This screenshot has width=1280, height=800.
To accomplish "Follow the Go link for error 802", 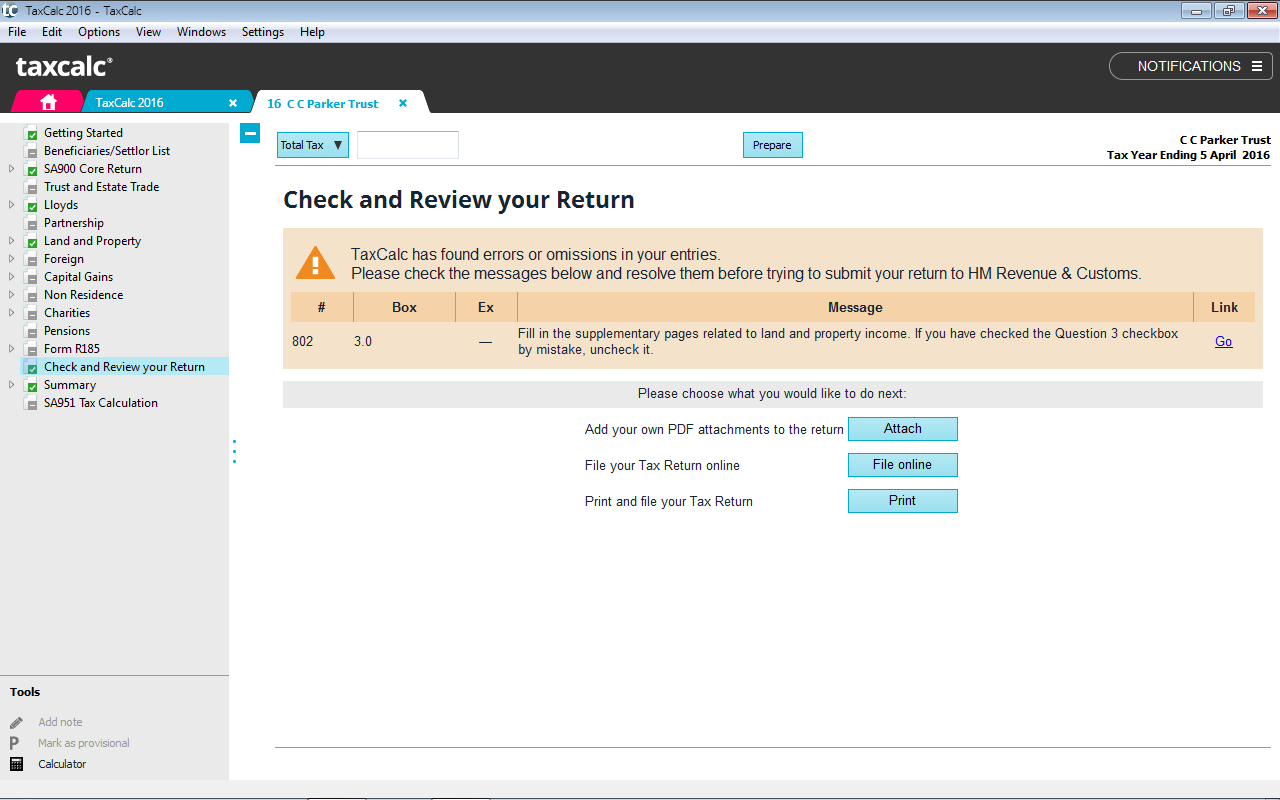I will point(1223,341).
